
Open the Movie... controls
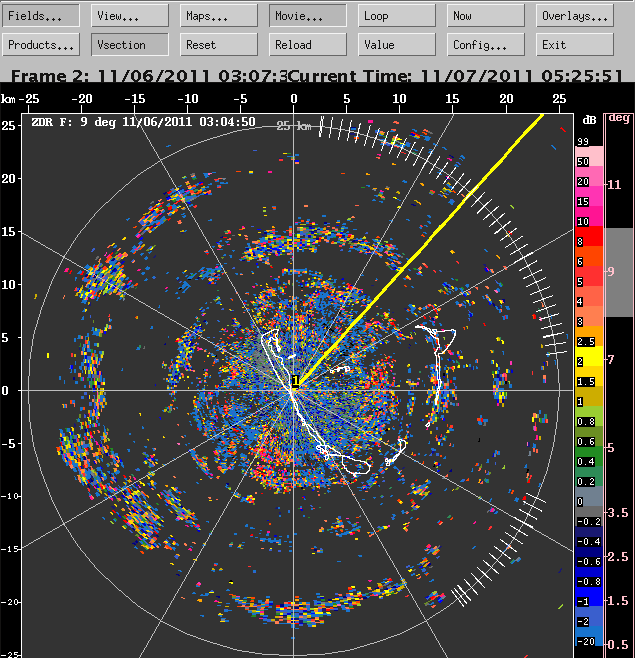point(308,16)
